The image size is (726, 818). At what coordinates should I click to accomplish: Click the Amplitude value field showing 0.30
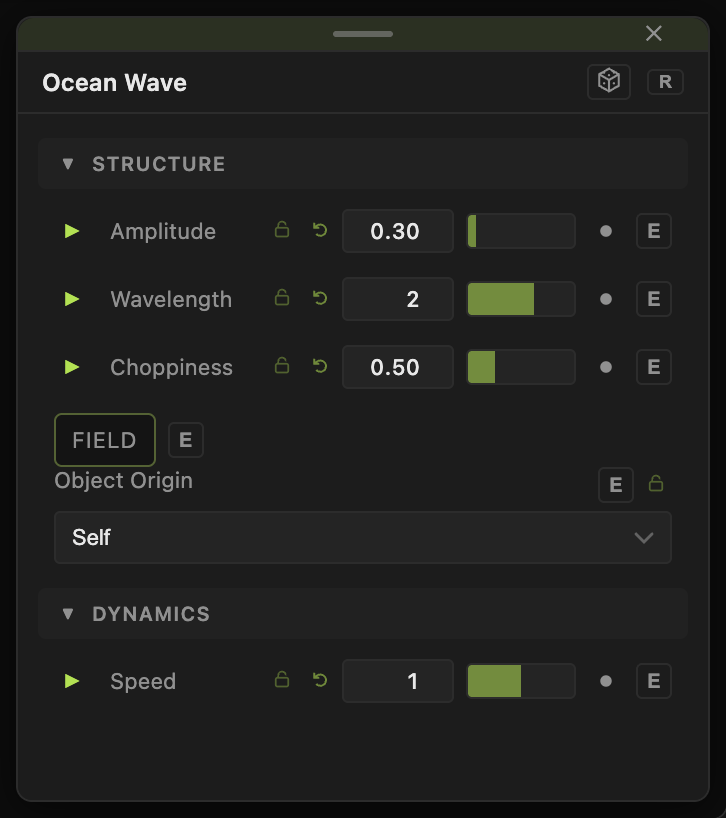click(397, 231)
